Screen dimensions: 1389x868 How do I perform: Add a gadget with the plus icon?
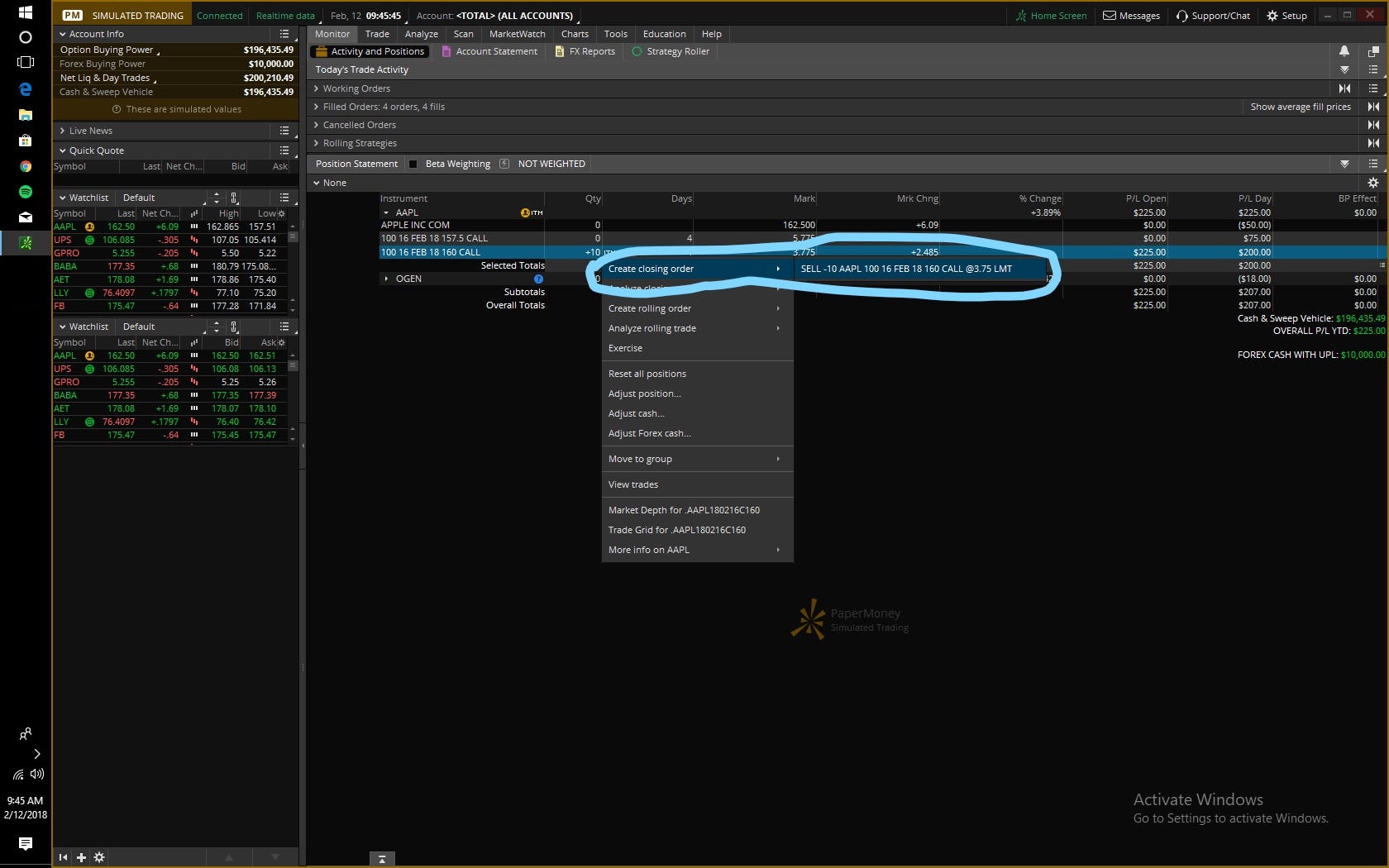tap(81, 857)
